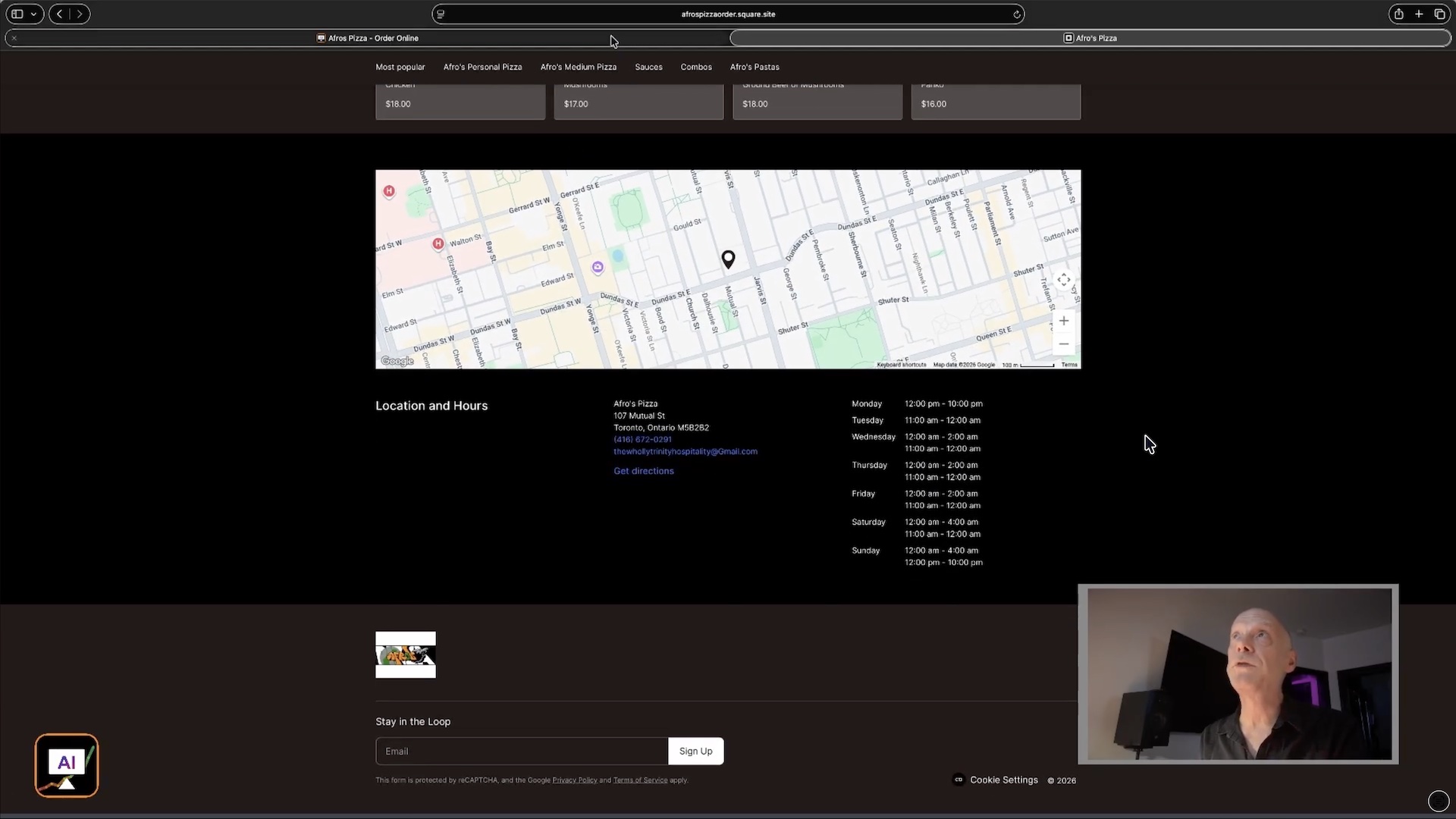Open map Keyboard shortcuts

tap(902, 365)
